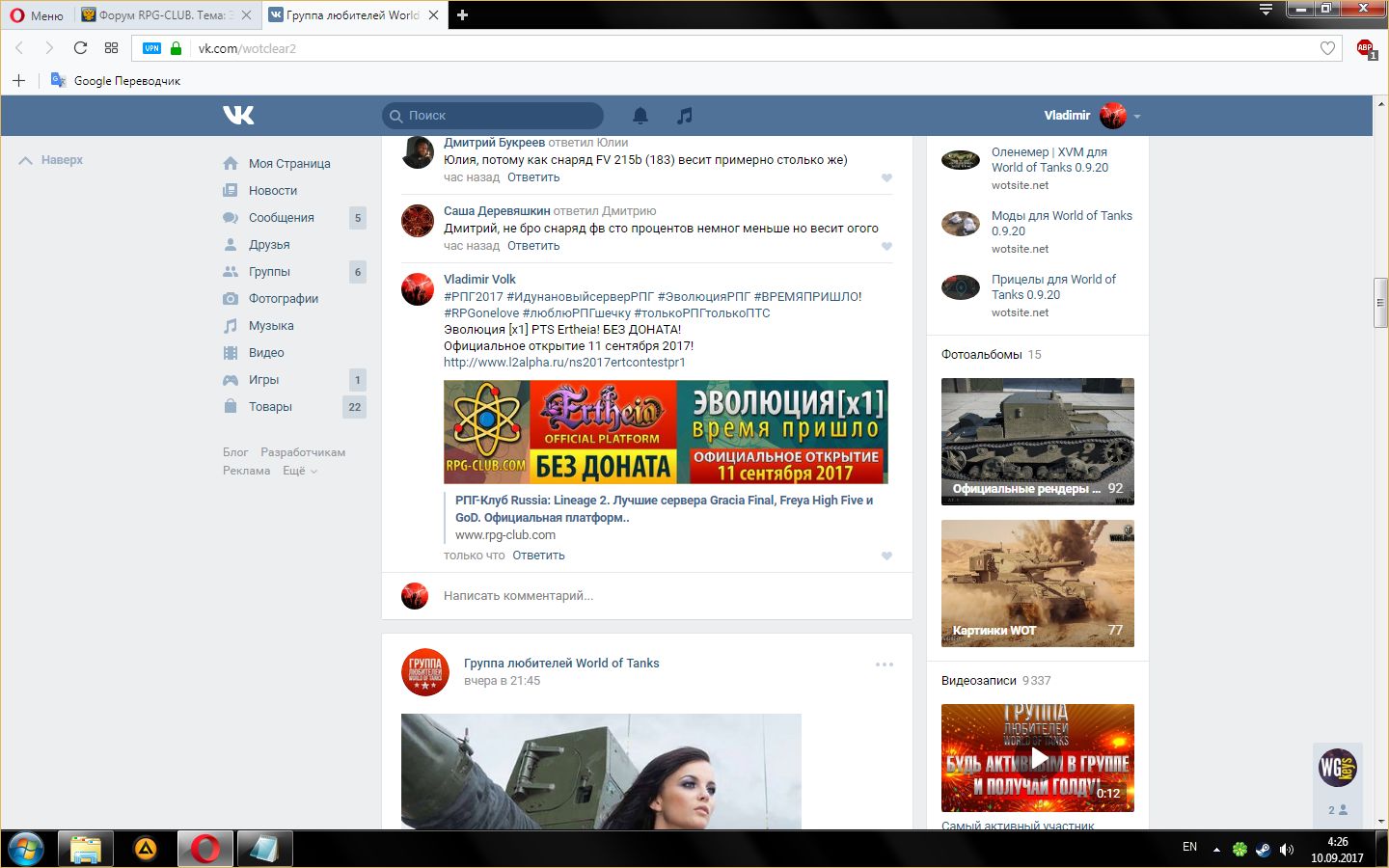Image resolution: width=1389 pixels, height=868 pixels.
Task: Open Официальные рендеры photo album
Action: pyautogui.click(x=1038, y=442)
